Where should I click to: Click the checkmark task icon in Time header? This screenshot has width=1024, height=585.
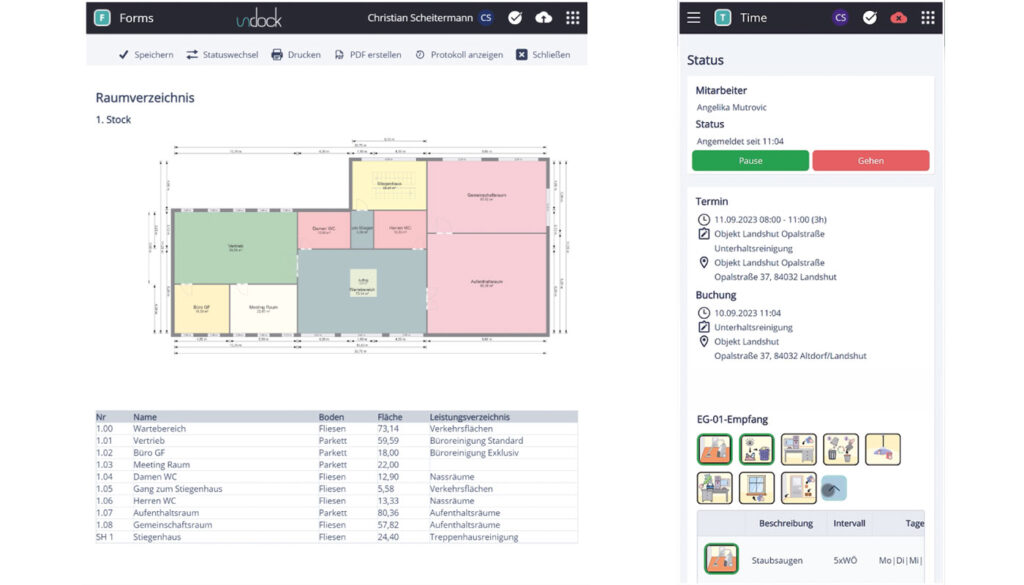[870, 17]
